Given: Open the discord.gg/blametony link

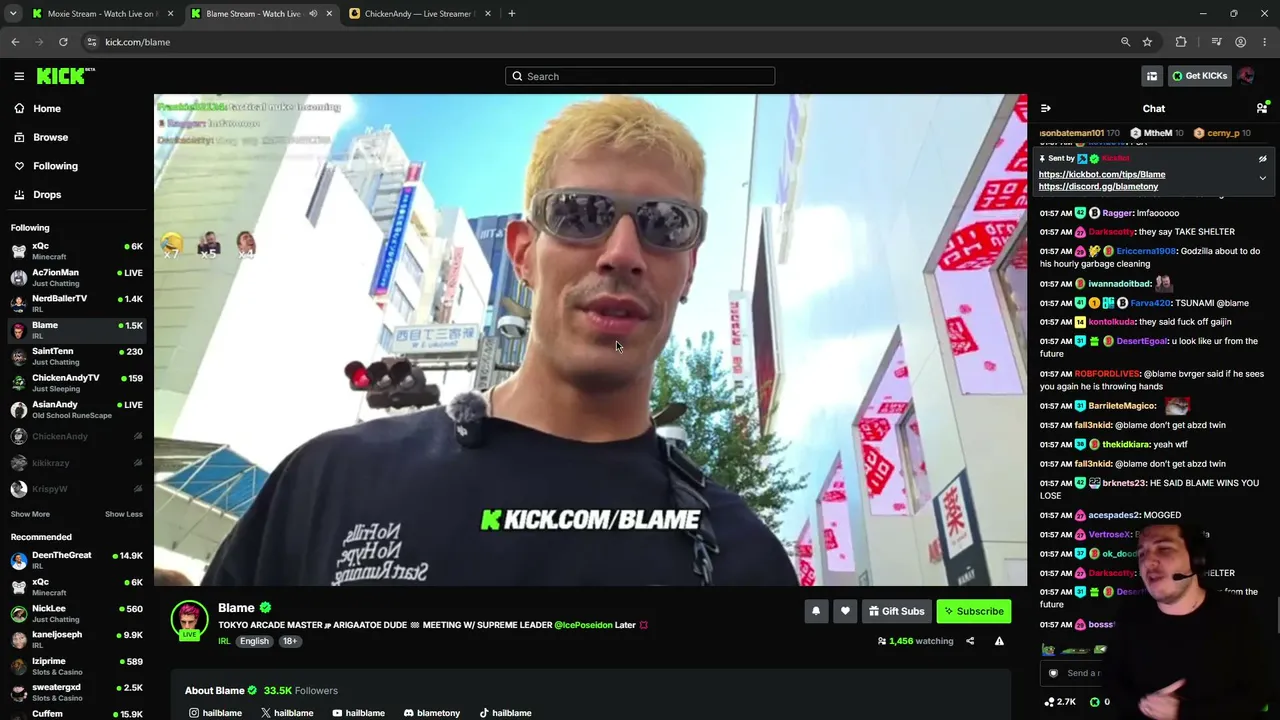Looking at the screenshot, I should click(1098, 186).
